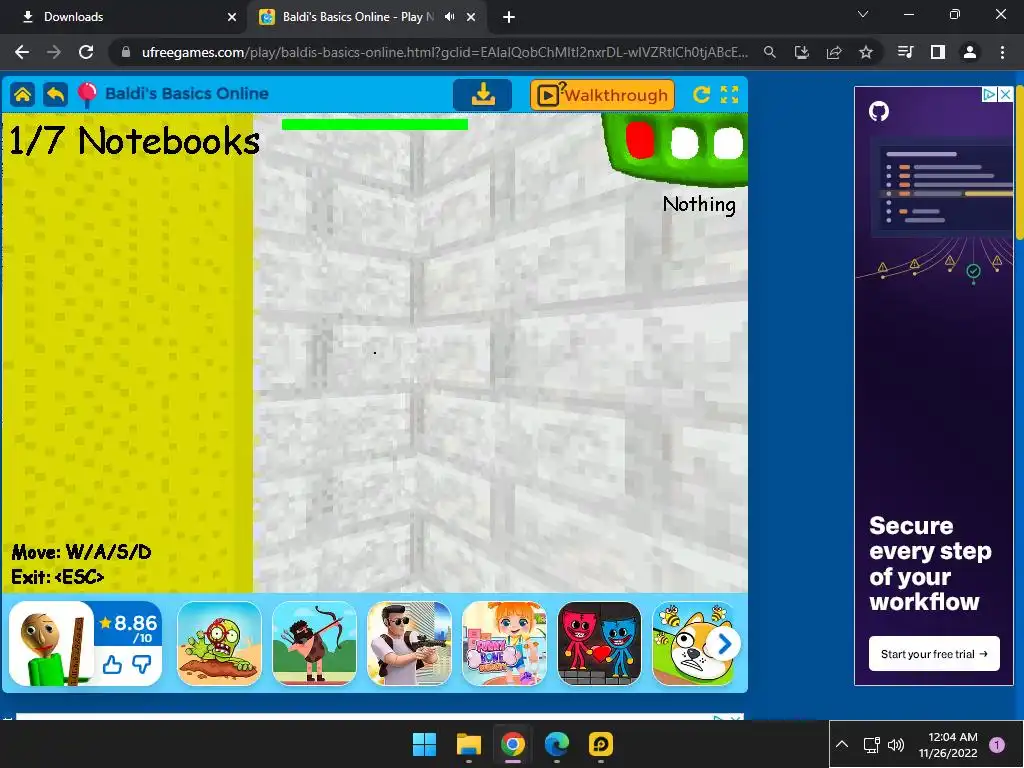Click the zoom magnifier icon in address bar

(x=770, y=52)
